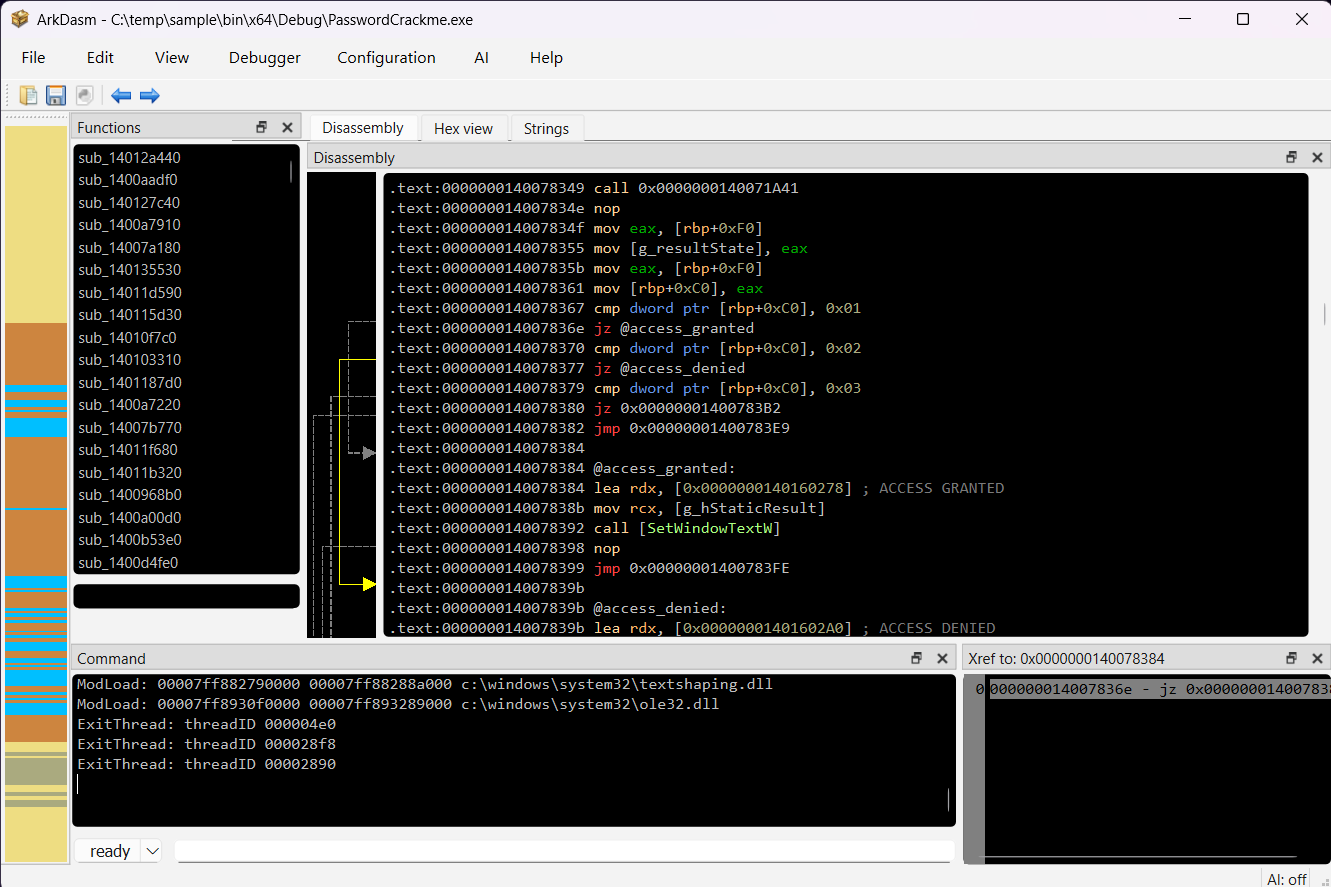
Task: Close the Xref panel
Action: 1317,658
